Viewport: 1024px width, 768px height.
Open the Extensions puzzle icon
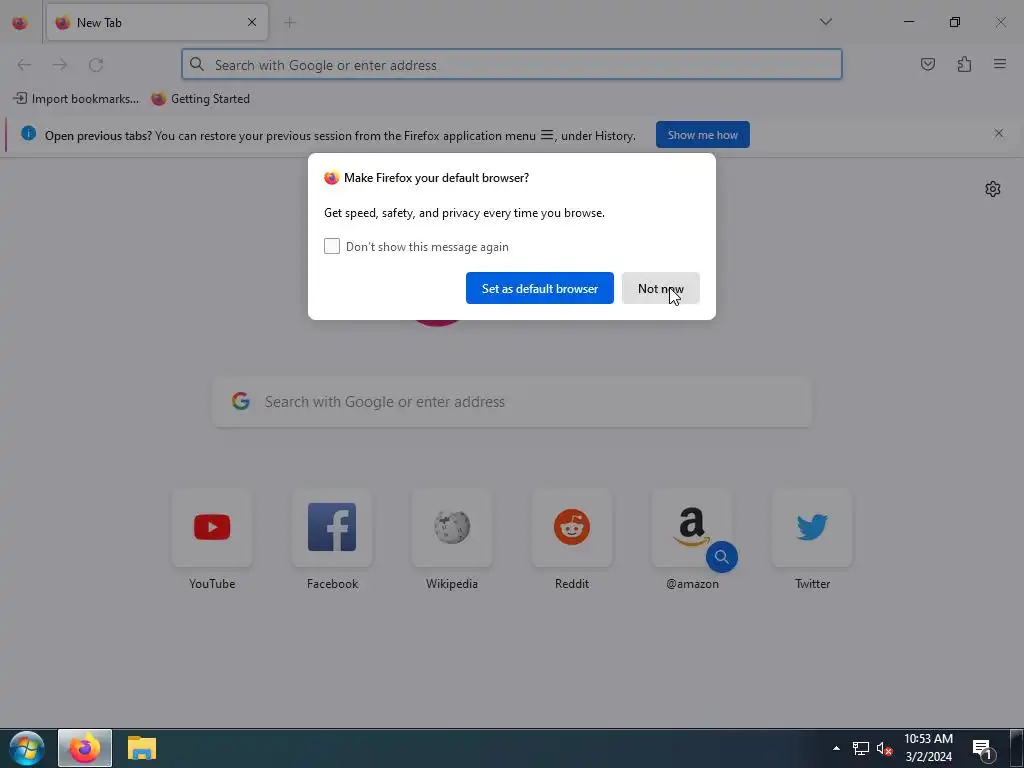964,64
